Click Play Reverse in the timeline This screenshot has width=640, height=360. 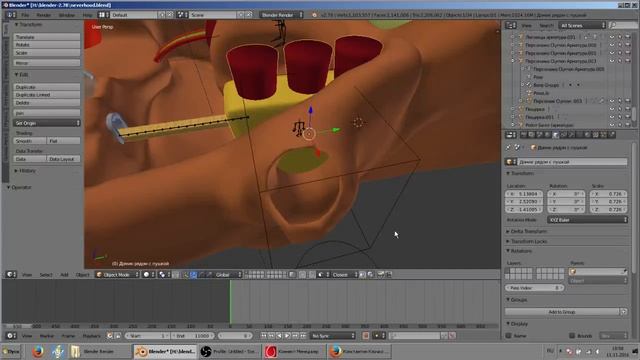click(x=279, y=336)
